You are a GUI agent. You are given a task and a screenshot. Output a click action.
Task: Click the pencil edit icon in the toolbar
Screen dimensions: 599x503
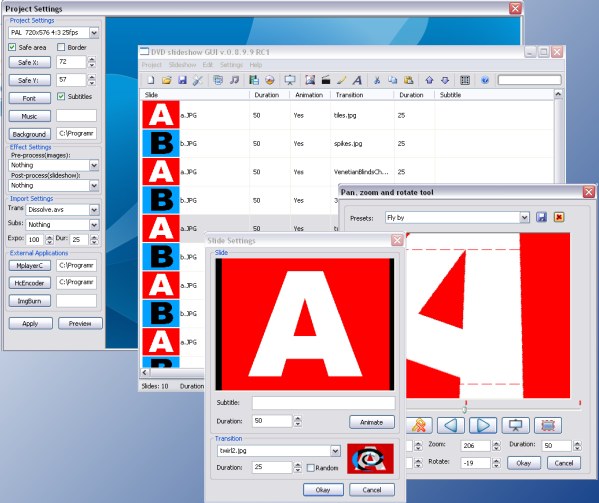[342, 80]
